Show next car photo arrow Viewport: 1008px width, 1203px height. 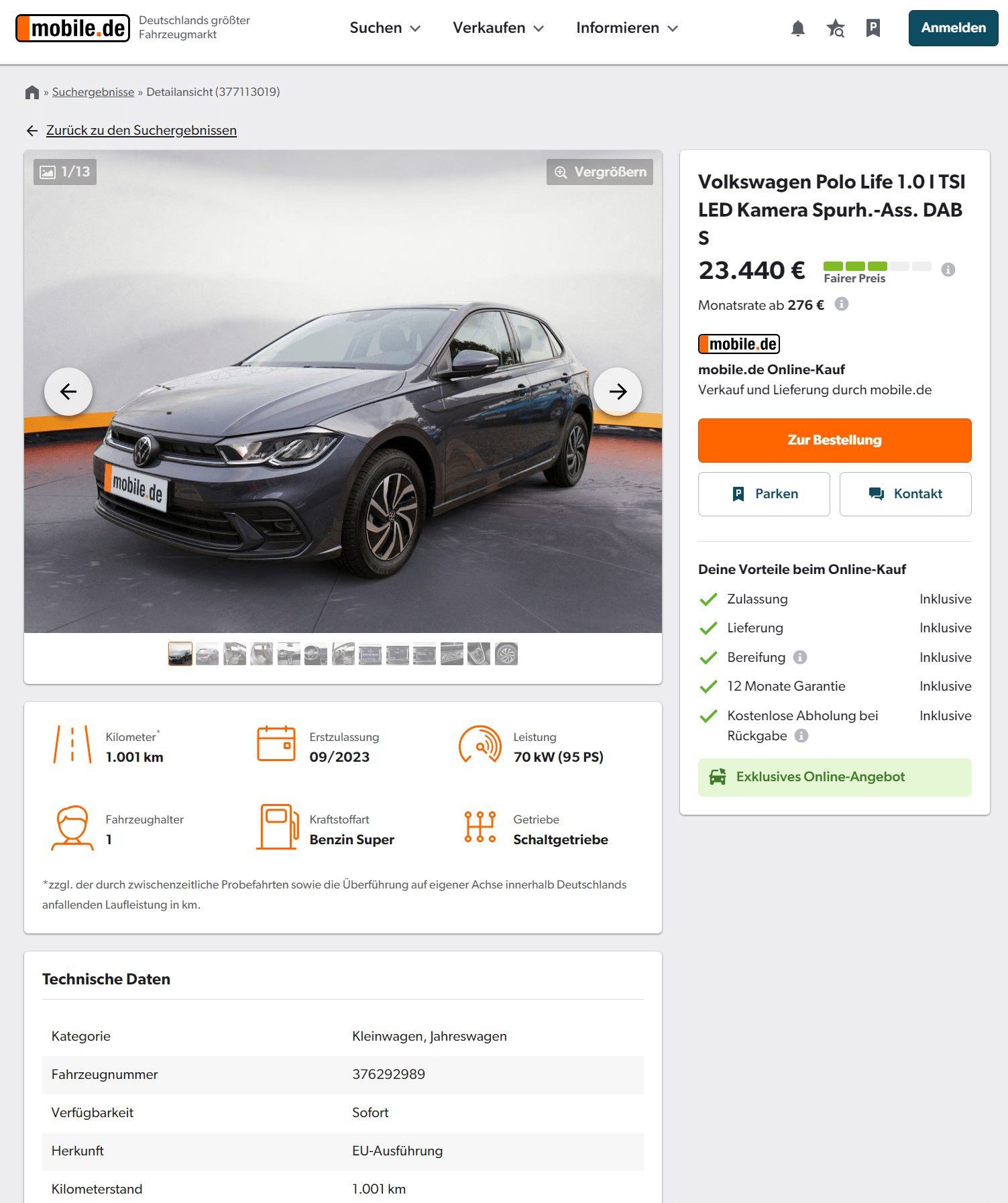[x=618, y=392]
